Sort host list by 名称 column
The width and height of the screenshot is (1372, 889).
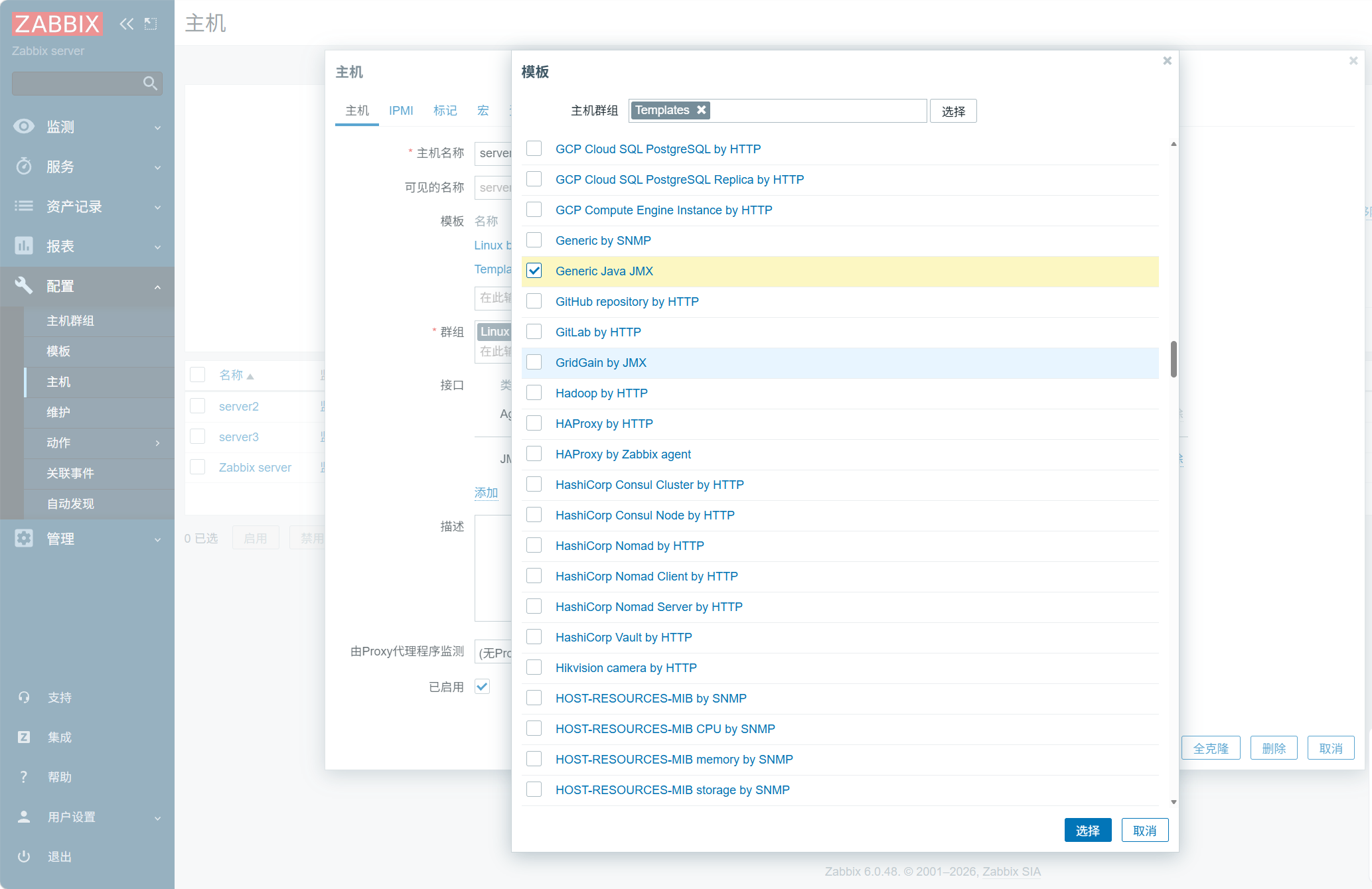pyautogui.click(x=236, y=375)
